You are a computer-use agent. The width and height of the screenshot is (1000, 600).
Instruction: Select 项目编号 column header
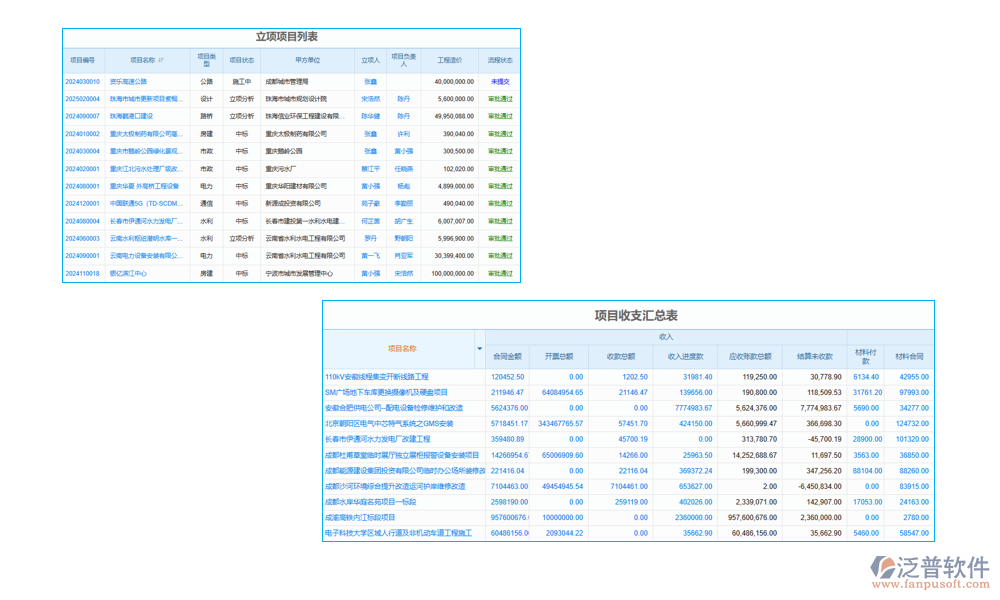point(83,60)
